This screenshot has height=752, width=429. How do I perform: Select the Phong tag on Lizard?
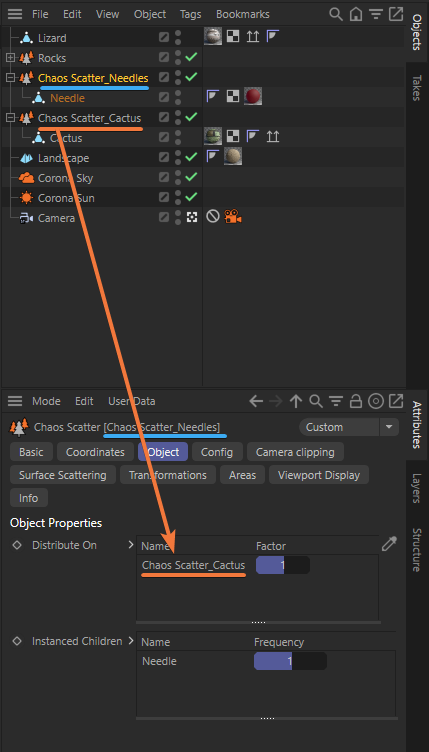(273, 35)
